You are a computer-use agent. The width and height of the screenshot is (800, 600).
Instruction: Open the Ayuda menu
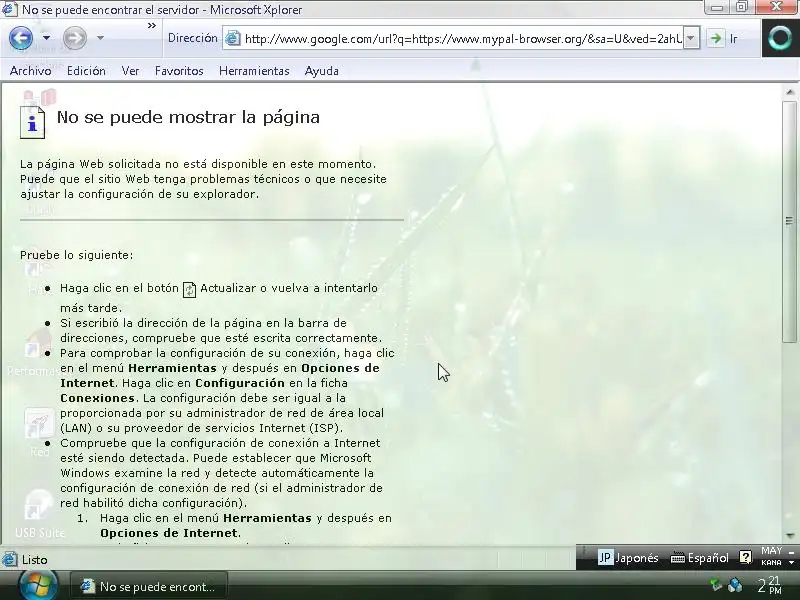(x=321, y=71)
